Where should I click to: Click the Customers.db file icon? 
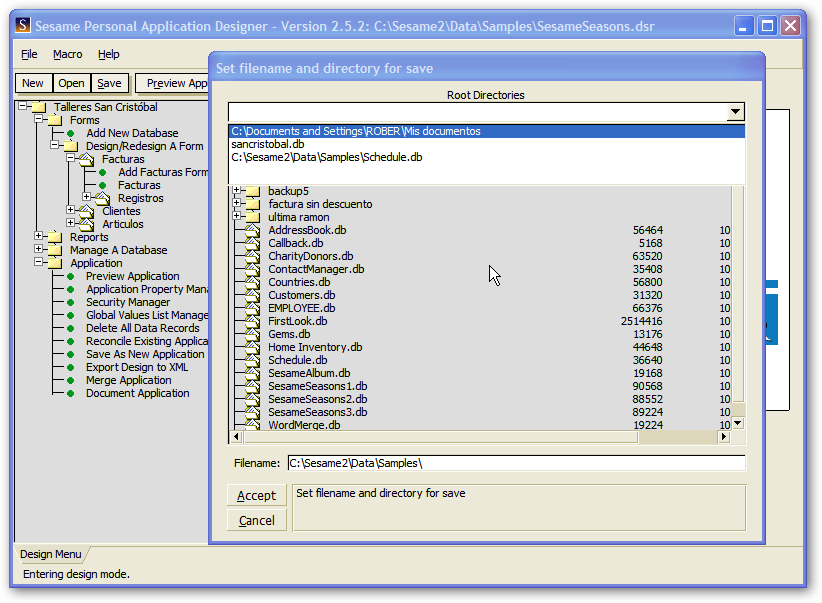[x=253, y=295]
